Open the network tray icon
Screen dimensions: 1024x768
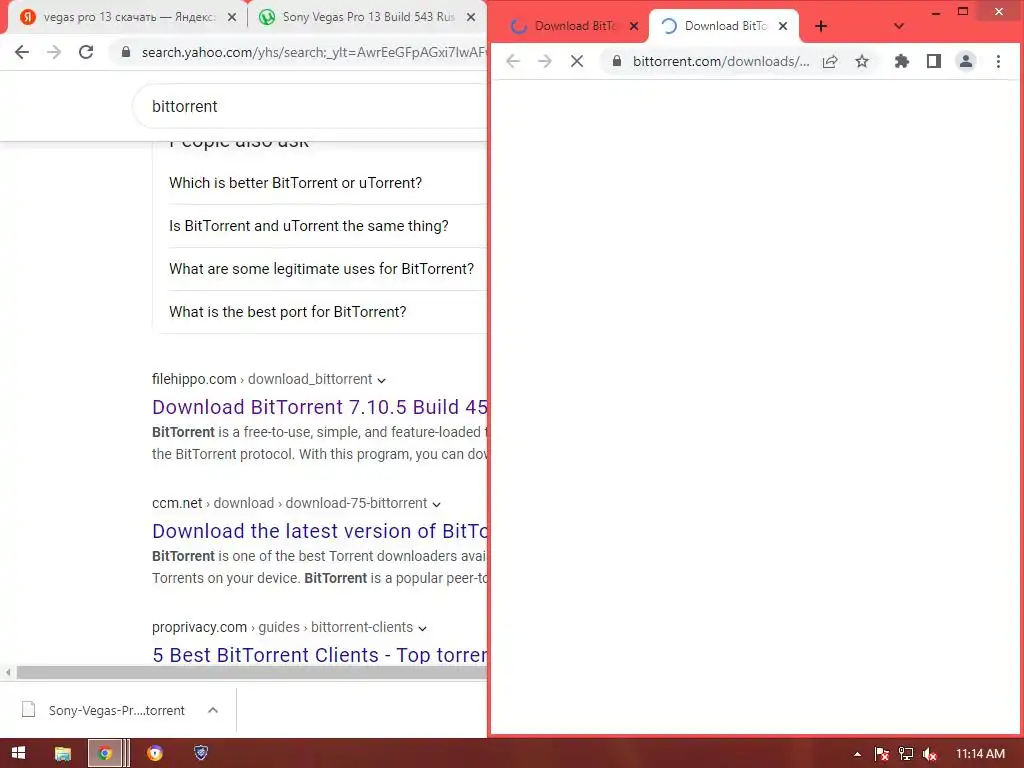pyautogui.click(x=906, y=754)
